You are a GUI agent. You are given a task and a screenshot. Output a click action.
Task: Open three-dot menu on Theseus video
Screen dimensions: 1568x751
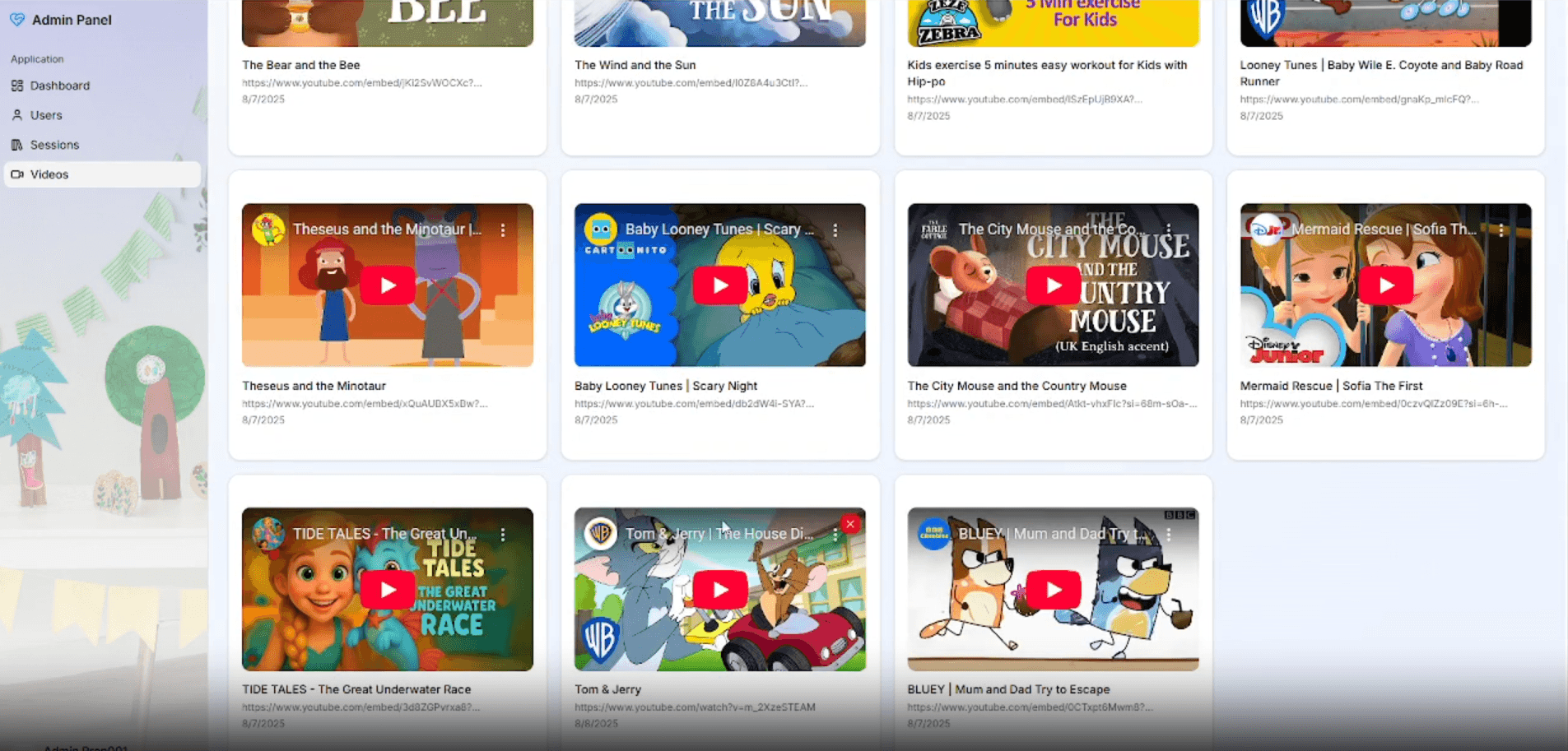503,230
